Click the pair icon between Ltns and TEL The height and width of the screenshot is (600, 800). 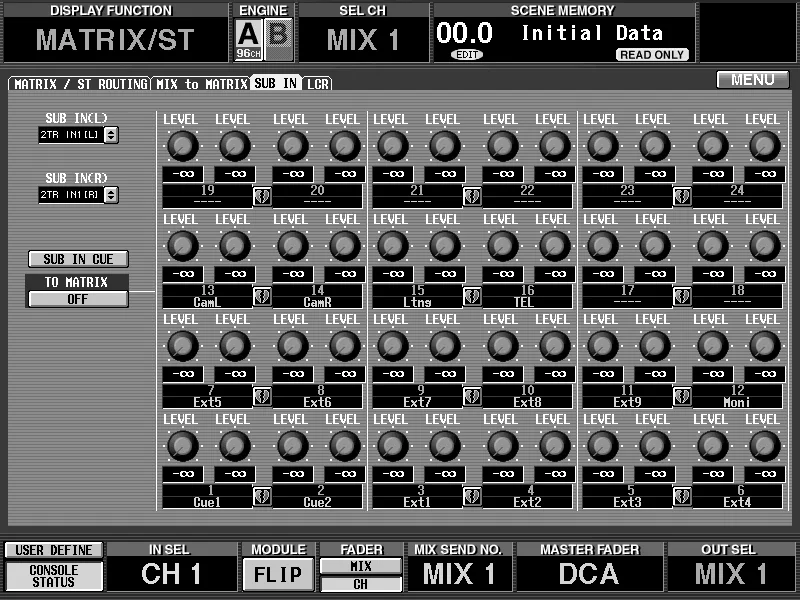472,296
